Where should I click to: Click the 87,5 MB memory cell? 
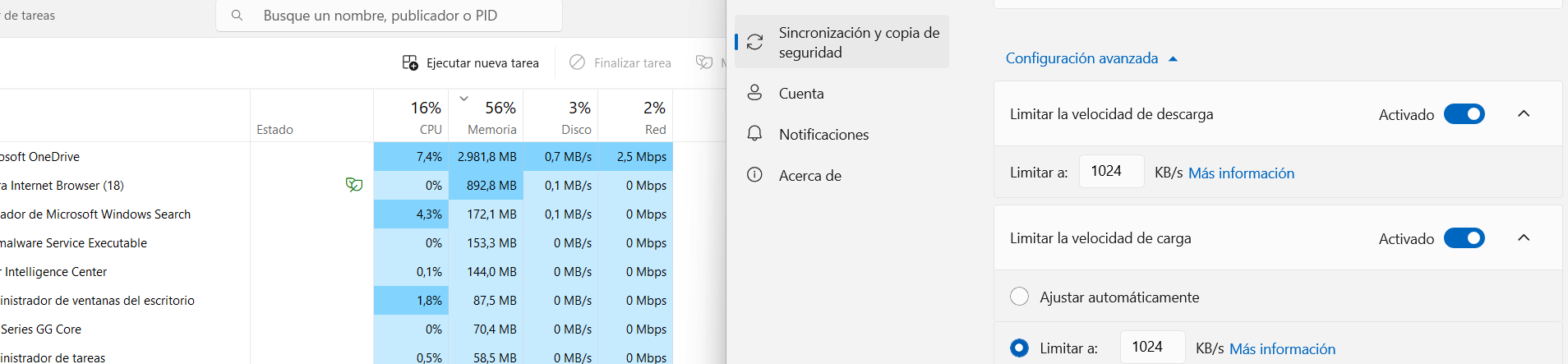point(486,300)
